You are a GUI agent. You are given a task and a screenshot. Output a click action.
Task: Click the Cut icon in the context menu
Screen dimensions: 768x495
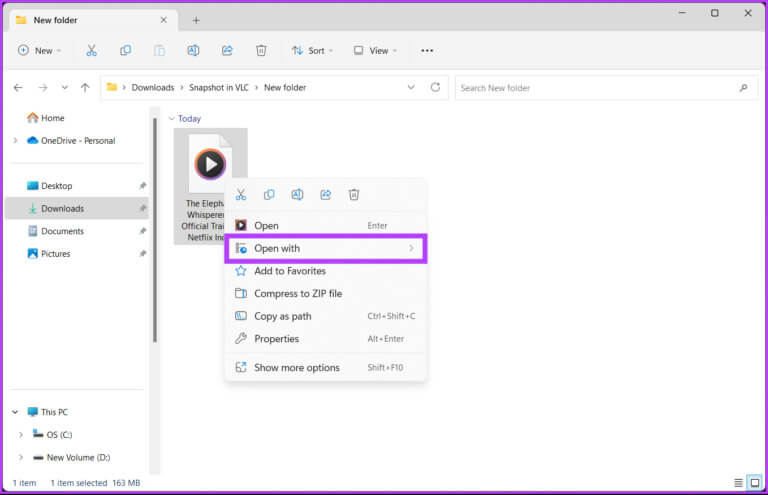(x=241, y=195)
